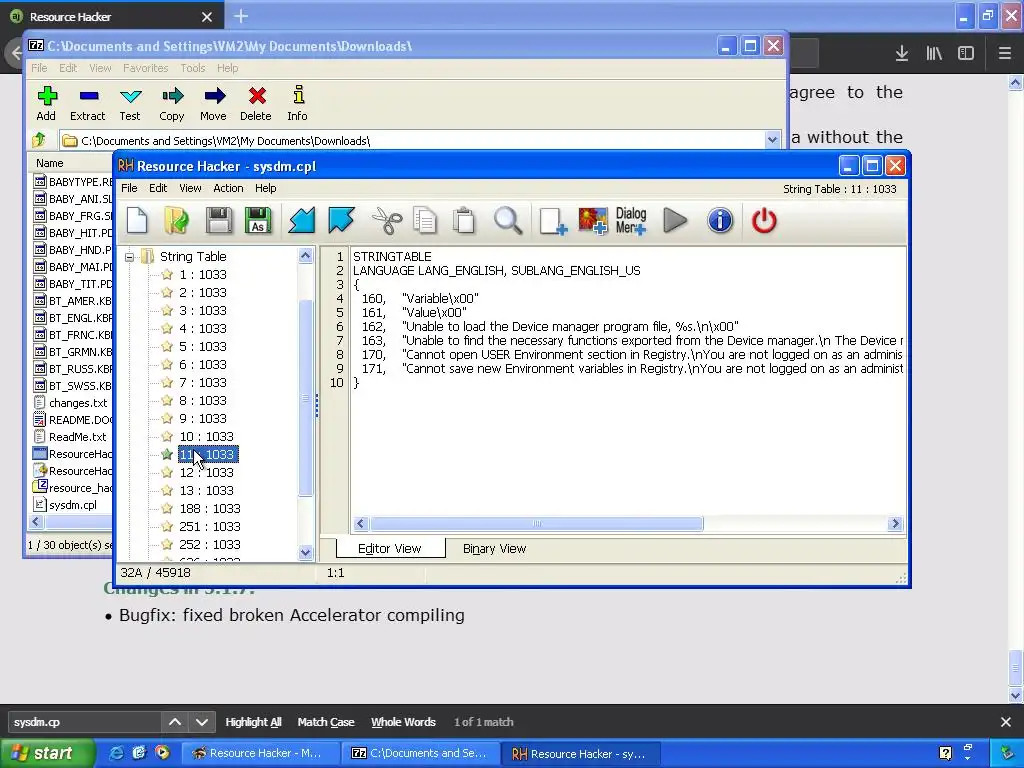1024x768 pixels.
Task: Click the Copy pages icon in Resource Hacker
Action: pos(425,220)
